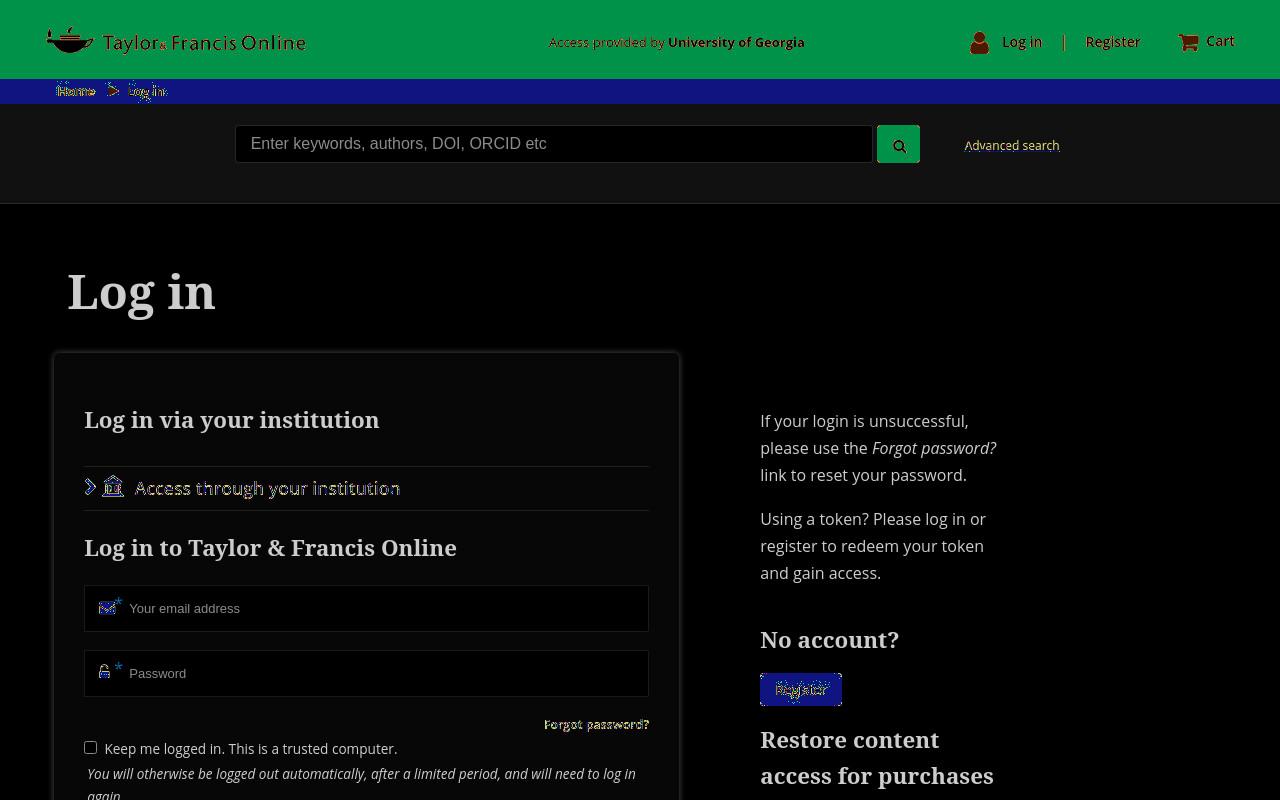Click Access through your institution link
Image resolution: width=1280 pixels, height=800 pixels.
[x=267, y=488]
